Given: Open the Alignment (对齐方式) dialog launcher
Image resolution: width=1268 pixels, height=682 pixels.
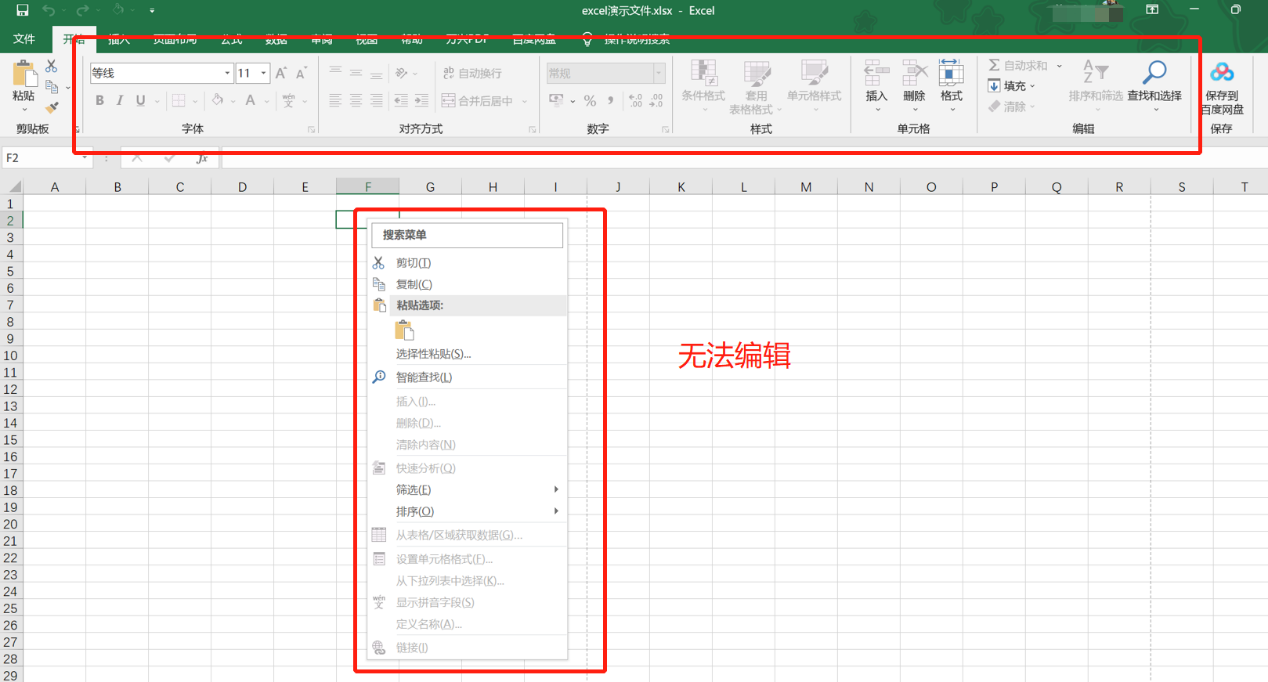Looking at the screenshot, I should point(531,130).
